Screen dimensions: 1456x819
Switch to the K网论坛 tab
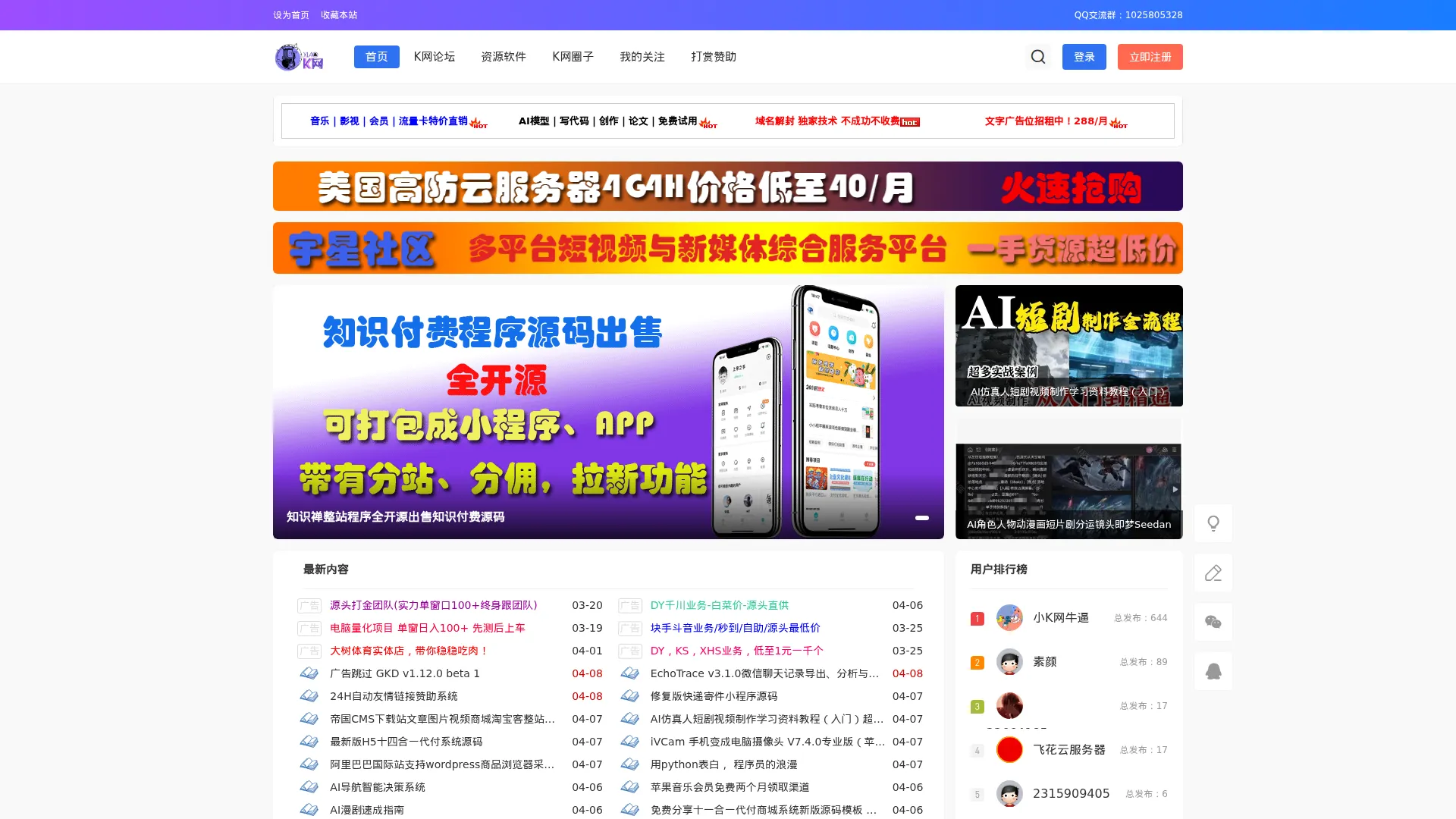tap(433, 56)
